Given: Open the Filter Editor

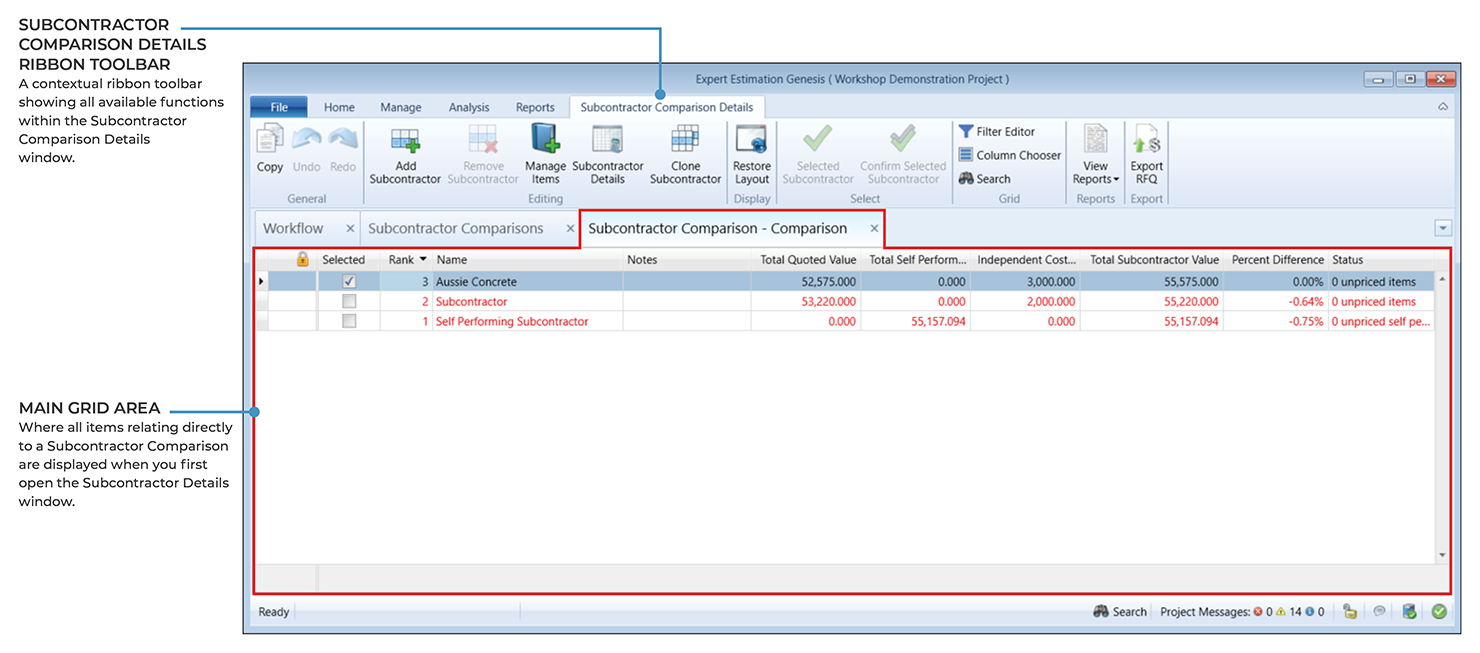Looking at the screenshot, I should (x=997, y=132).
